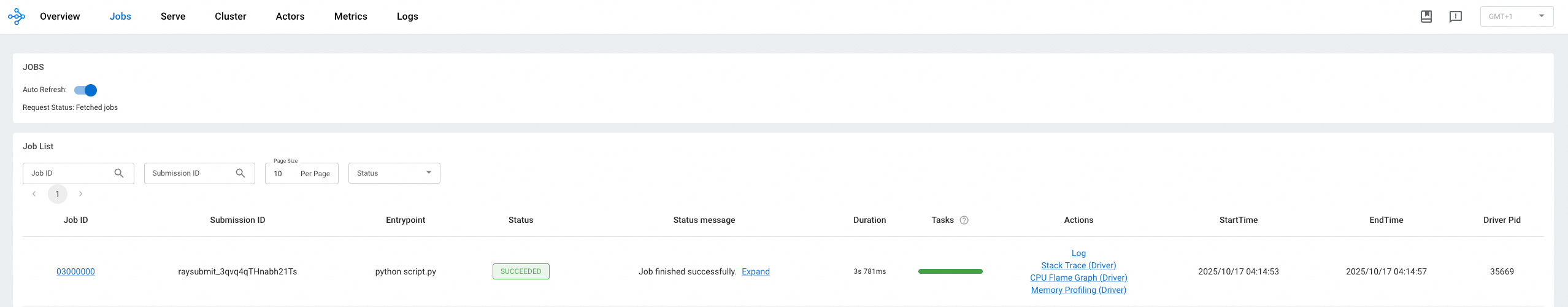Viewport: 1568px width, 307px height.
Task: Go to the next page arrow
Action: pyautogui.click(x=80, y=194)
